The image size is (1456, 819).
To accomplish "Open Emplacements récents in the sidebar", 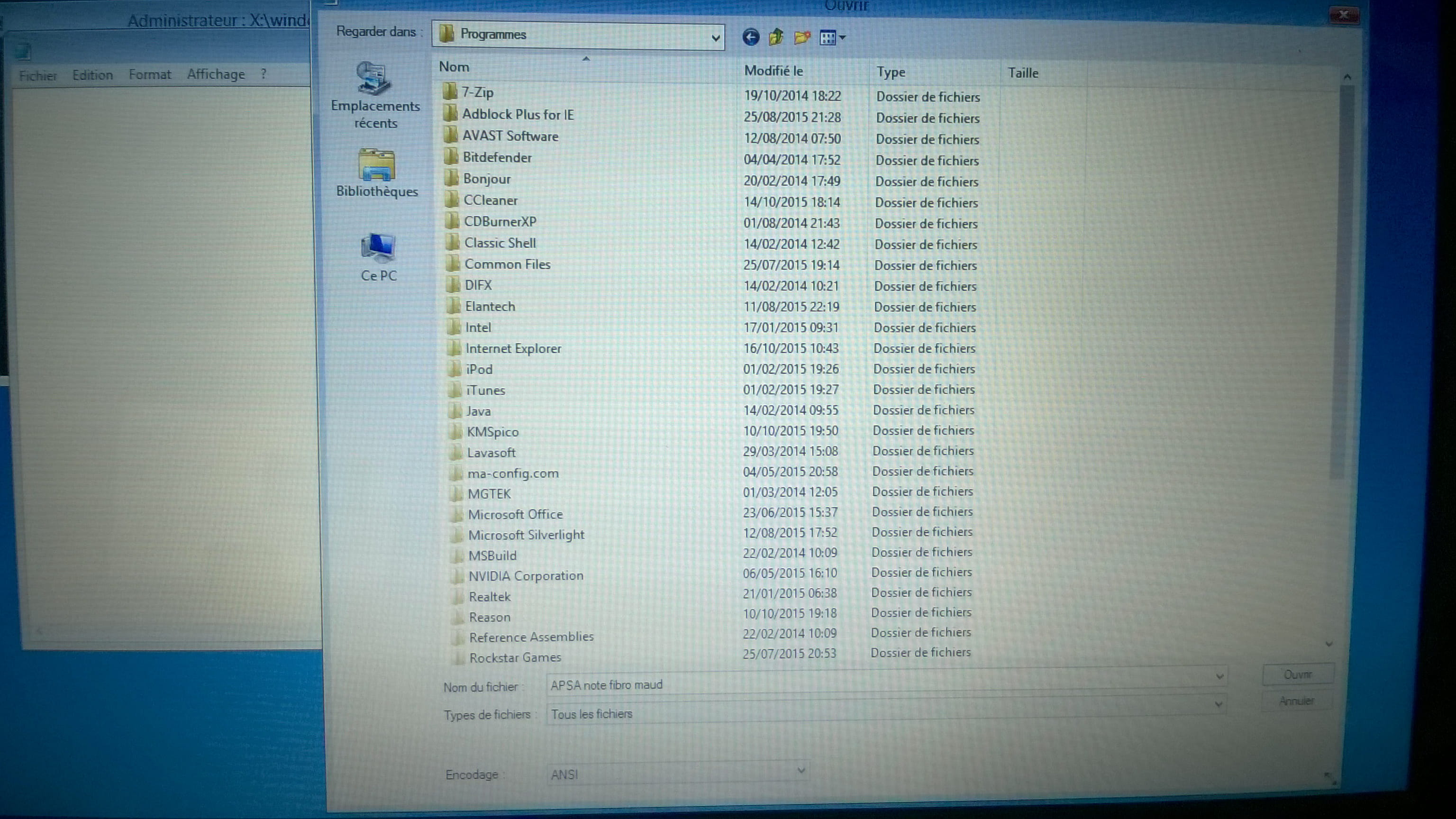I will tap(375, 95).
